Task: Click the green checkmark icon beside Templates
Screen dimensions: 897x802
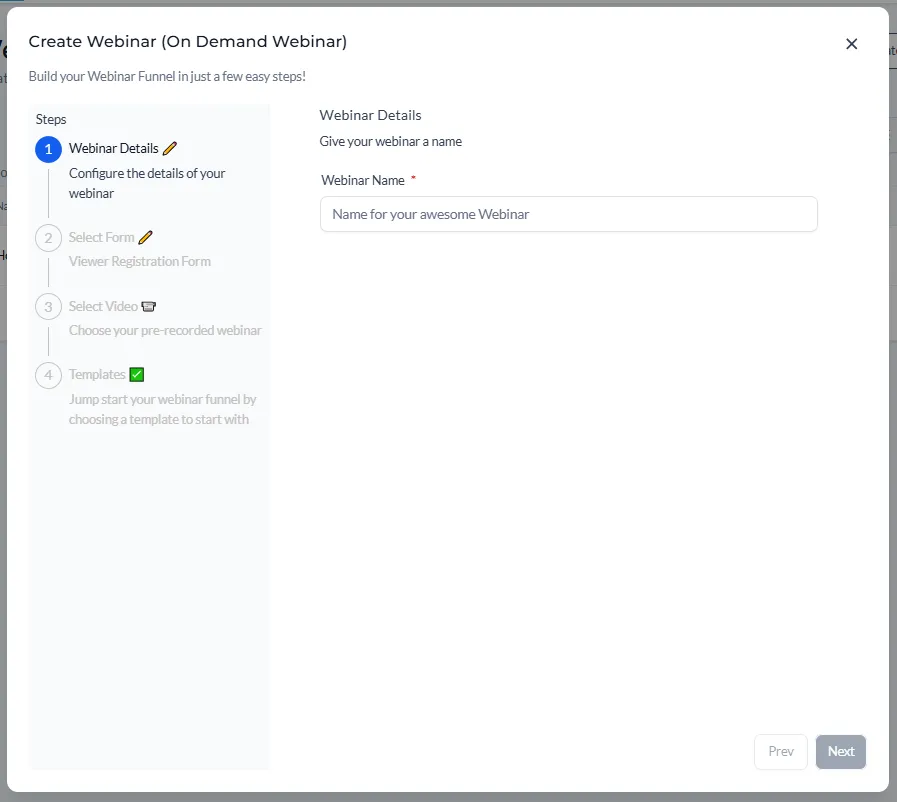Action: (137, 375)
